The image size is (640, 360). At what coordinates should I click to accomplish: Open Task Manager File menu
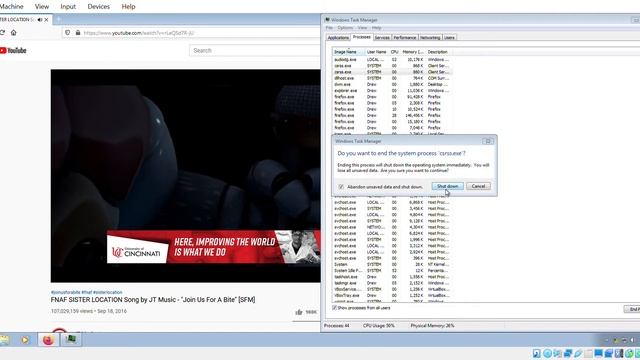[x=329, y=28]
